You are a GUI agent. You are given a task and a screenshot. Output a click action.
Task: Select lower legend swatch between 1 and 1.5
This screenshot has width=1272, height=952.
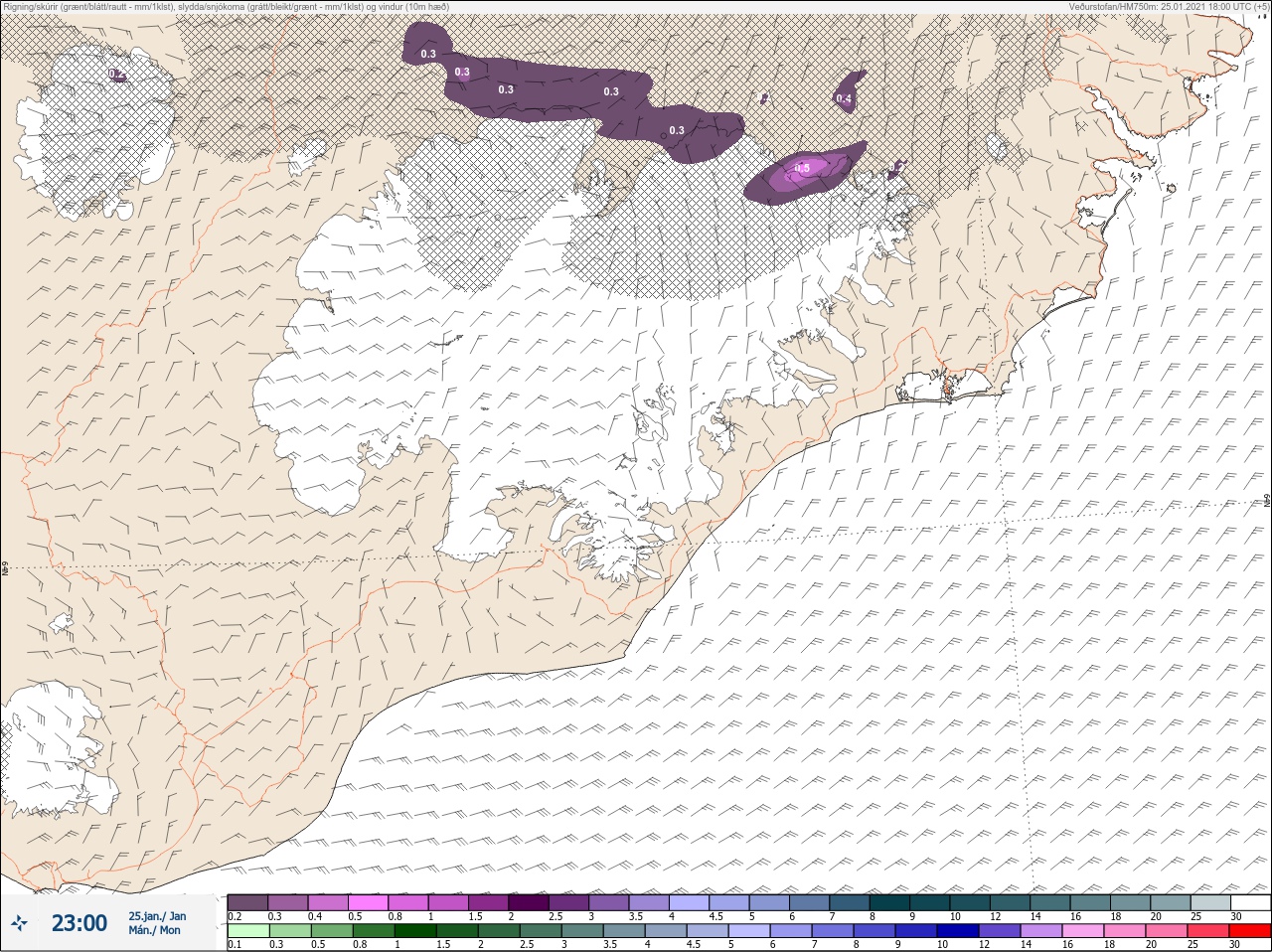[x=414, y=931]
